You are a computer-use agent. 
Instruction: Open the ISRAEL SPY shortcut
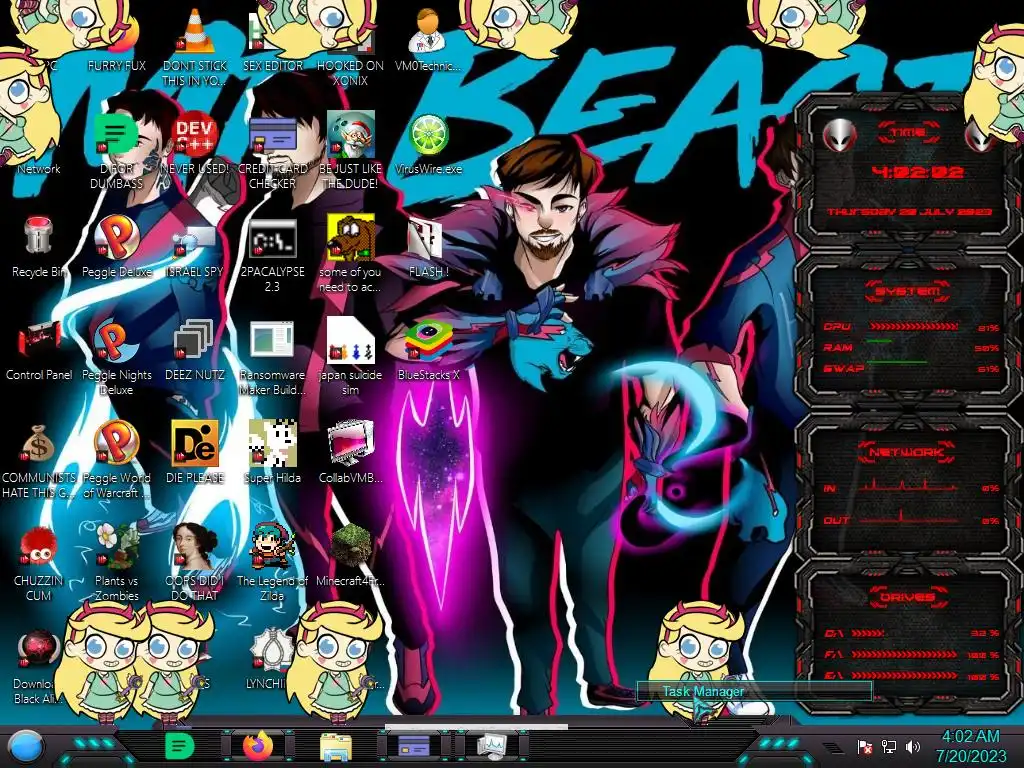195,247
